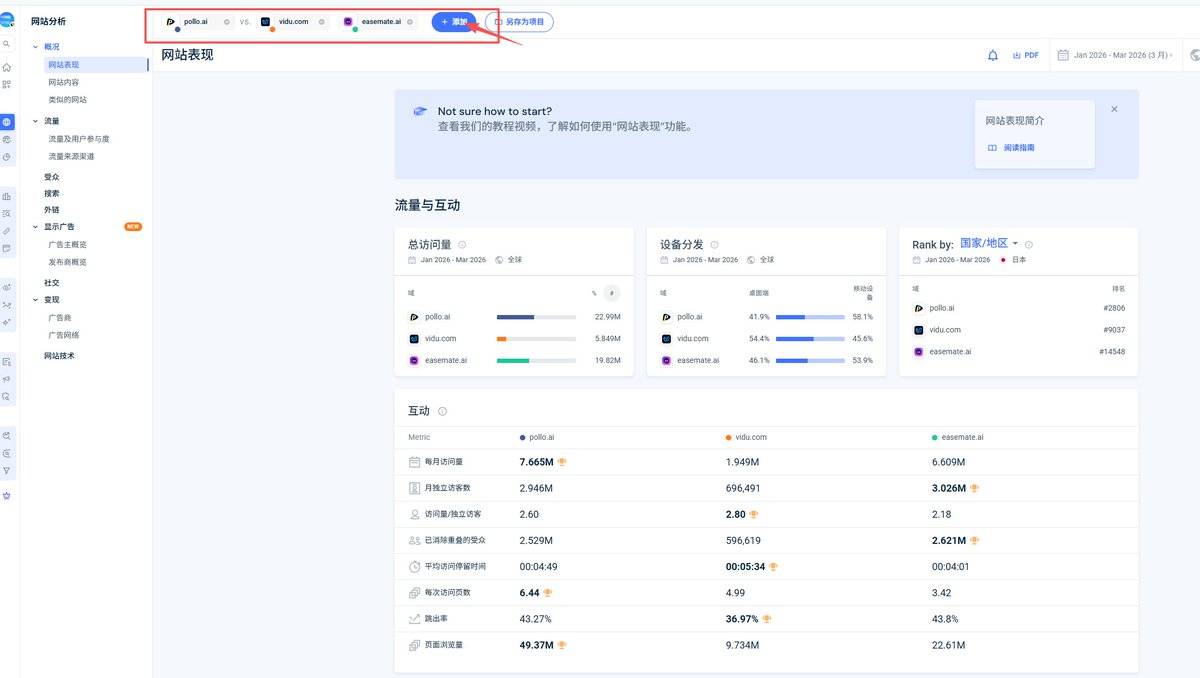Image resolution: width=1200 pixels, height=678 pixels.
Task: Open 发布商概览 page
Action: pyautogui.click(x=68, y=262)
